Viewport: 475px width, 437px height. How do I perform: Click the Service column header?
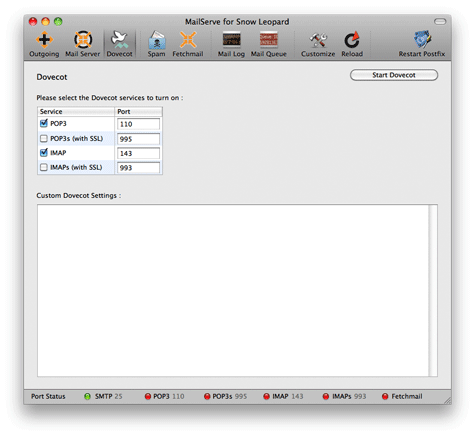(x=76, y=112)
